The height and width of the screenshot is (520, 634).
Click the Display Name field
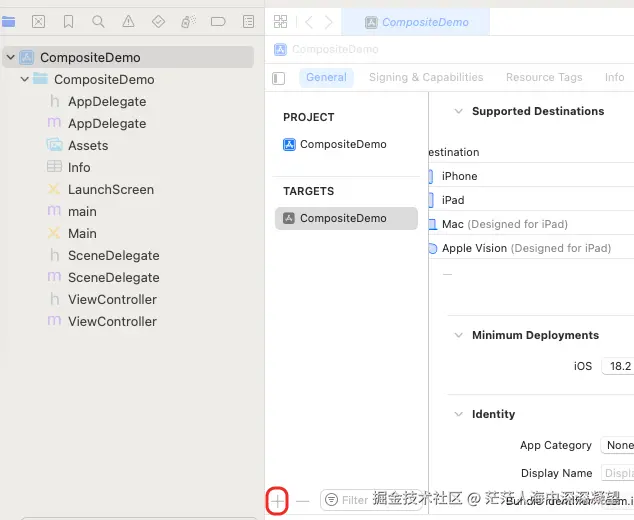click(617, 473)
